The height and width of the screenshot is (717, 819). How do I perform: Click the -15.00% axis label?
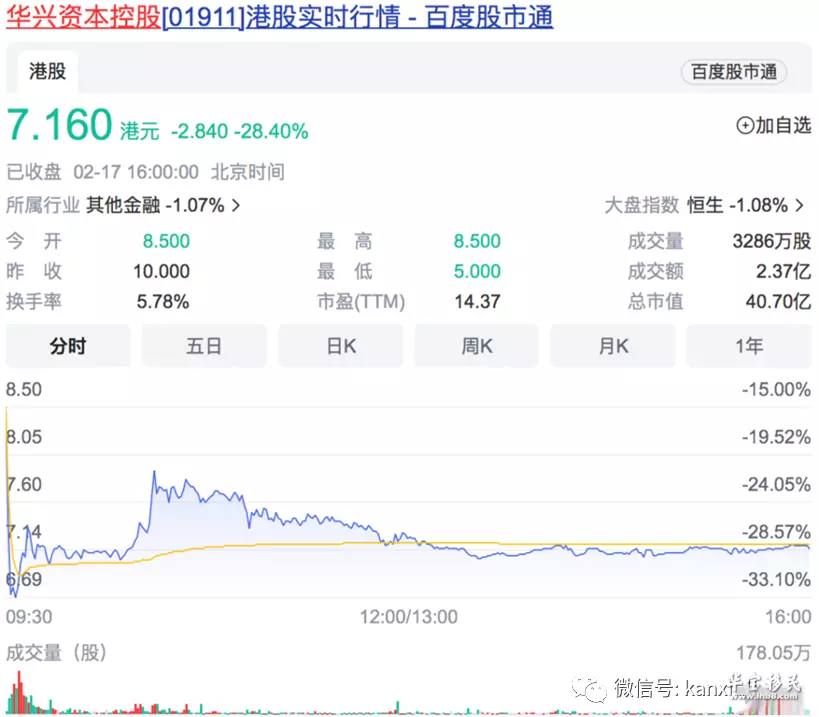coord(776,390)
